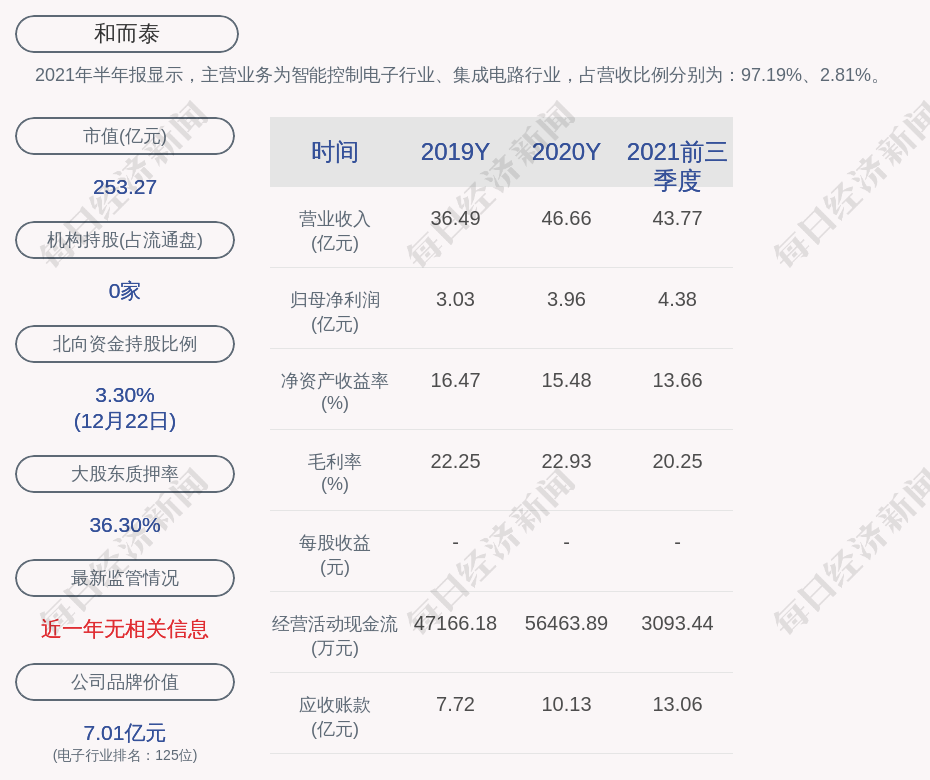Click the 大股东质押率 pill
The width and height of the screenshot is (930, 780).
coord(125,474)
